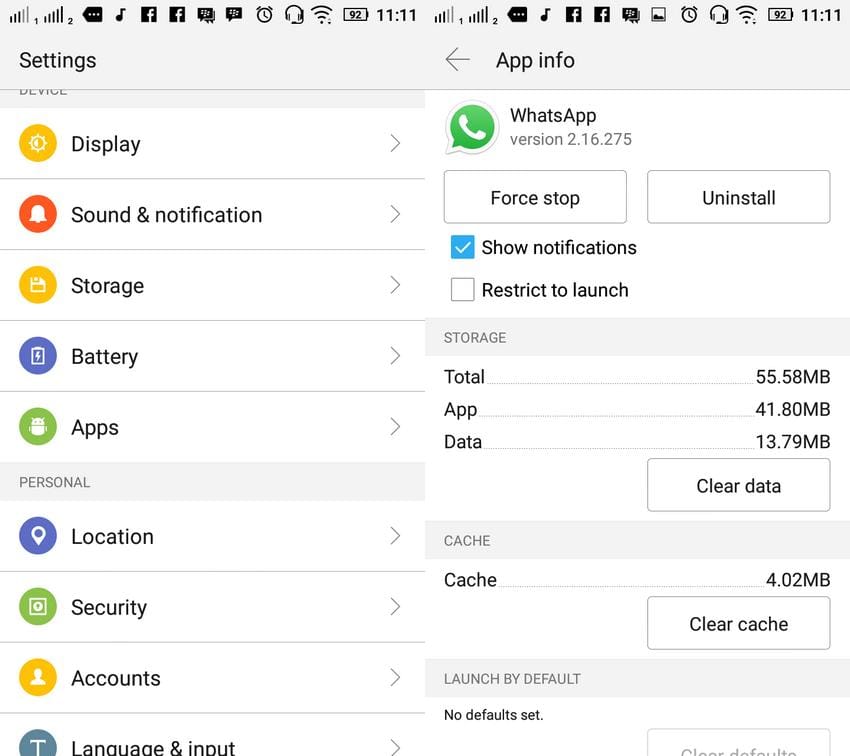Tap the WhatsApp app logo
The width and height of the screenshot is (850, 756).
pyautogui.click(x=472, y=128)
